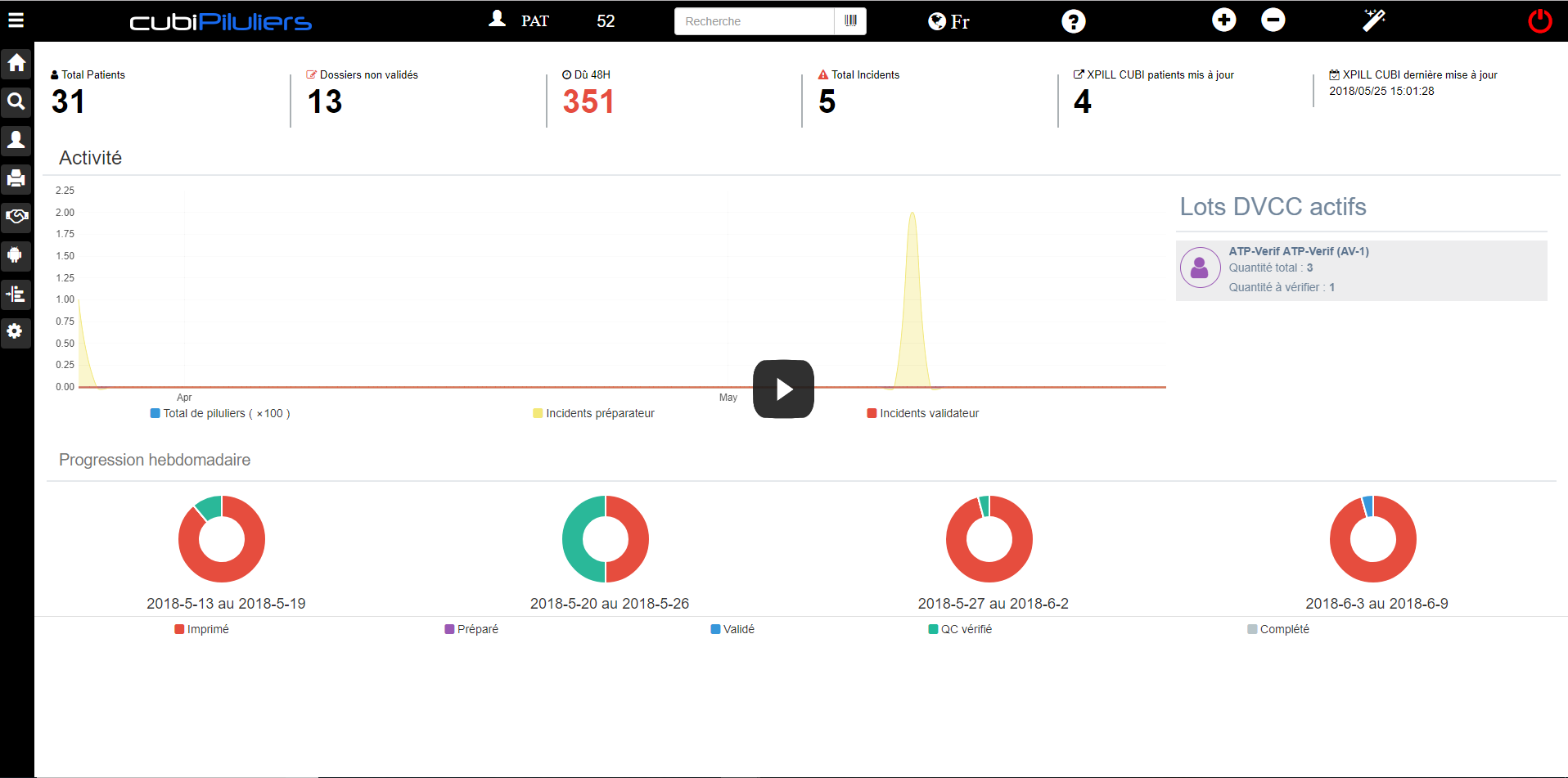Open the ATP-Verif (AV-1) lot entry
Image resolution: width=1568 pixels, height=778 pixels.
pos(1362,270)
